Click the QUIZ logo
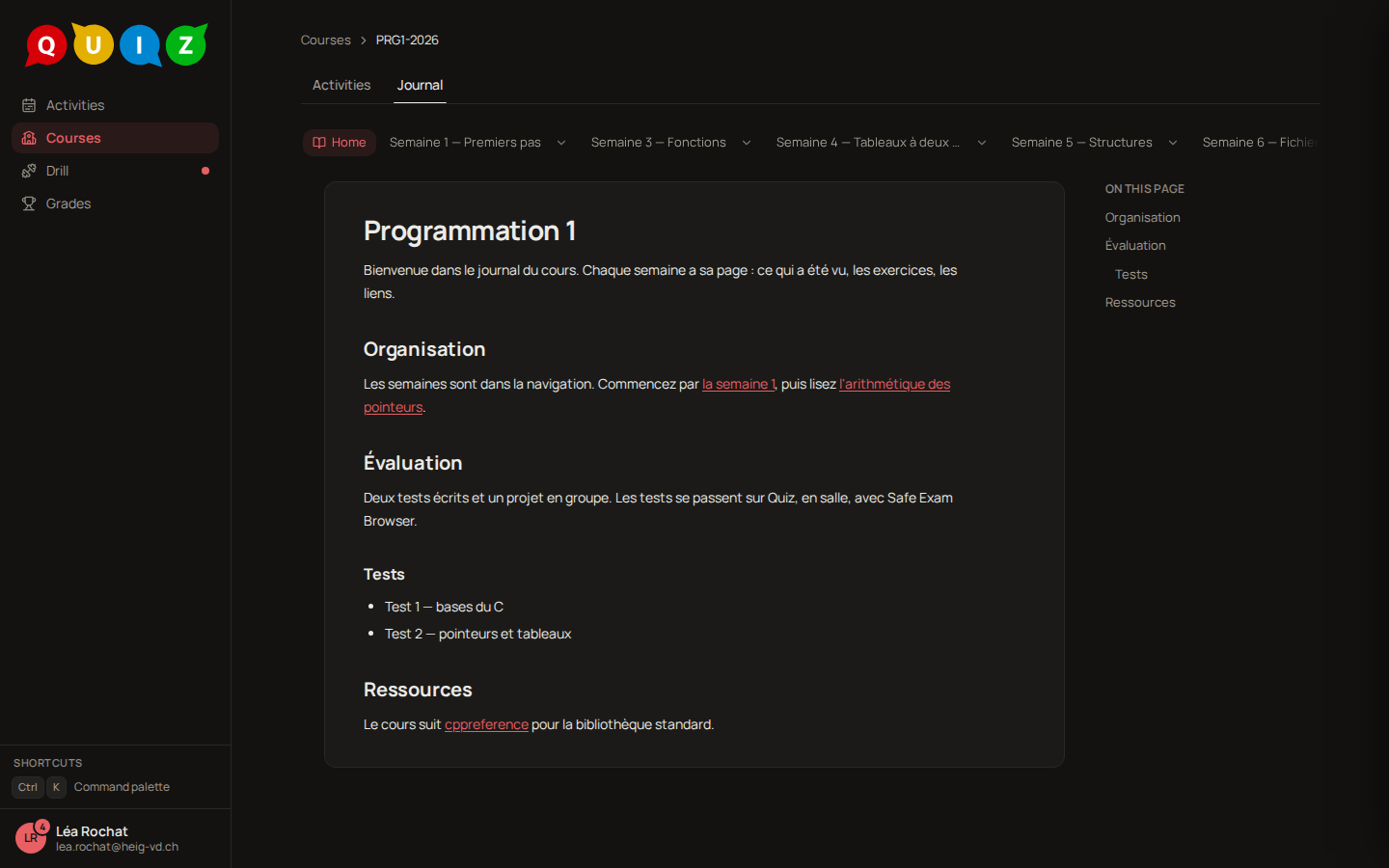 pyautogui.click(x=116, y=44)
